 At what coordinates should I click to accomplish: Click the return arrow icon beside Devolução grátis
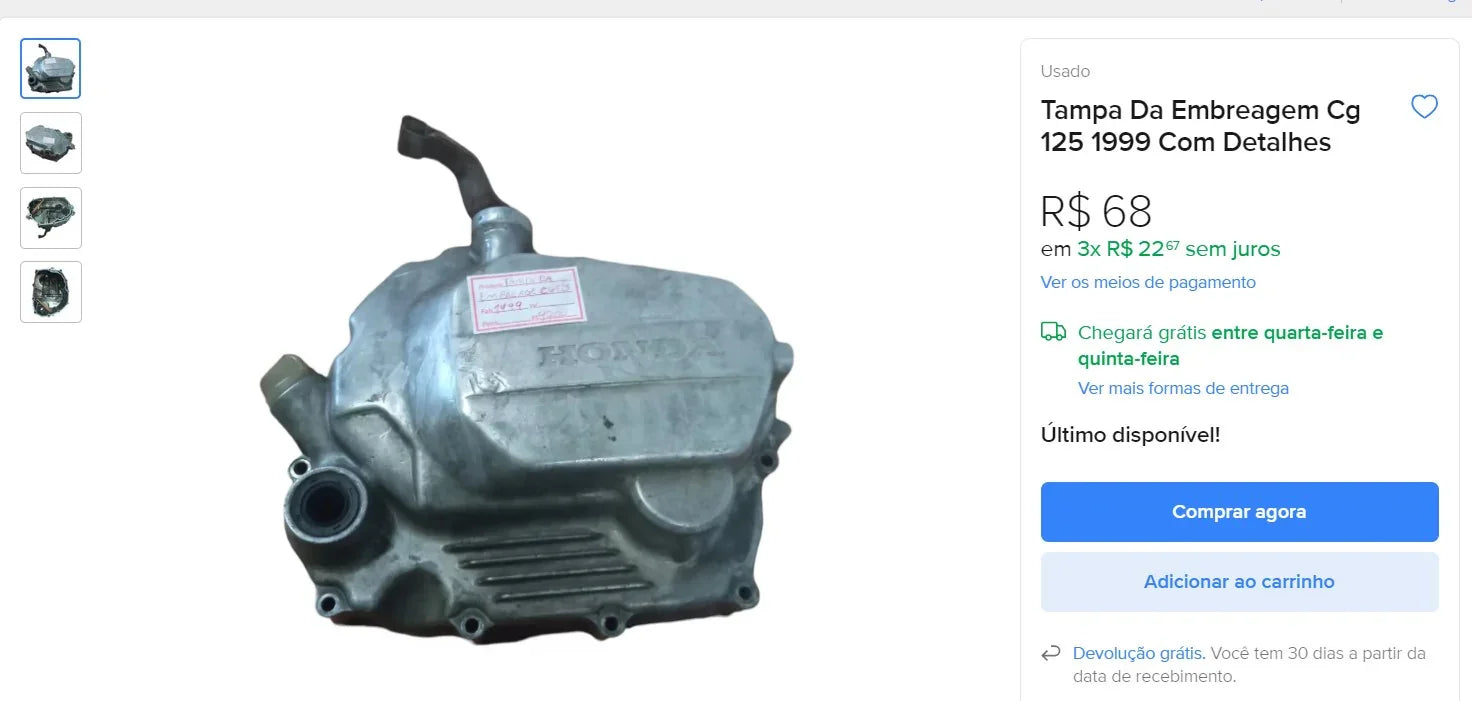point(1051,654)
